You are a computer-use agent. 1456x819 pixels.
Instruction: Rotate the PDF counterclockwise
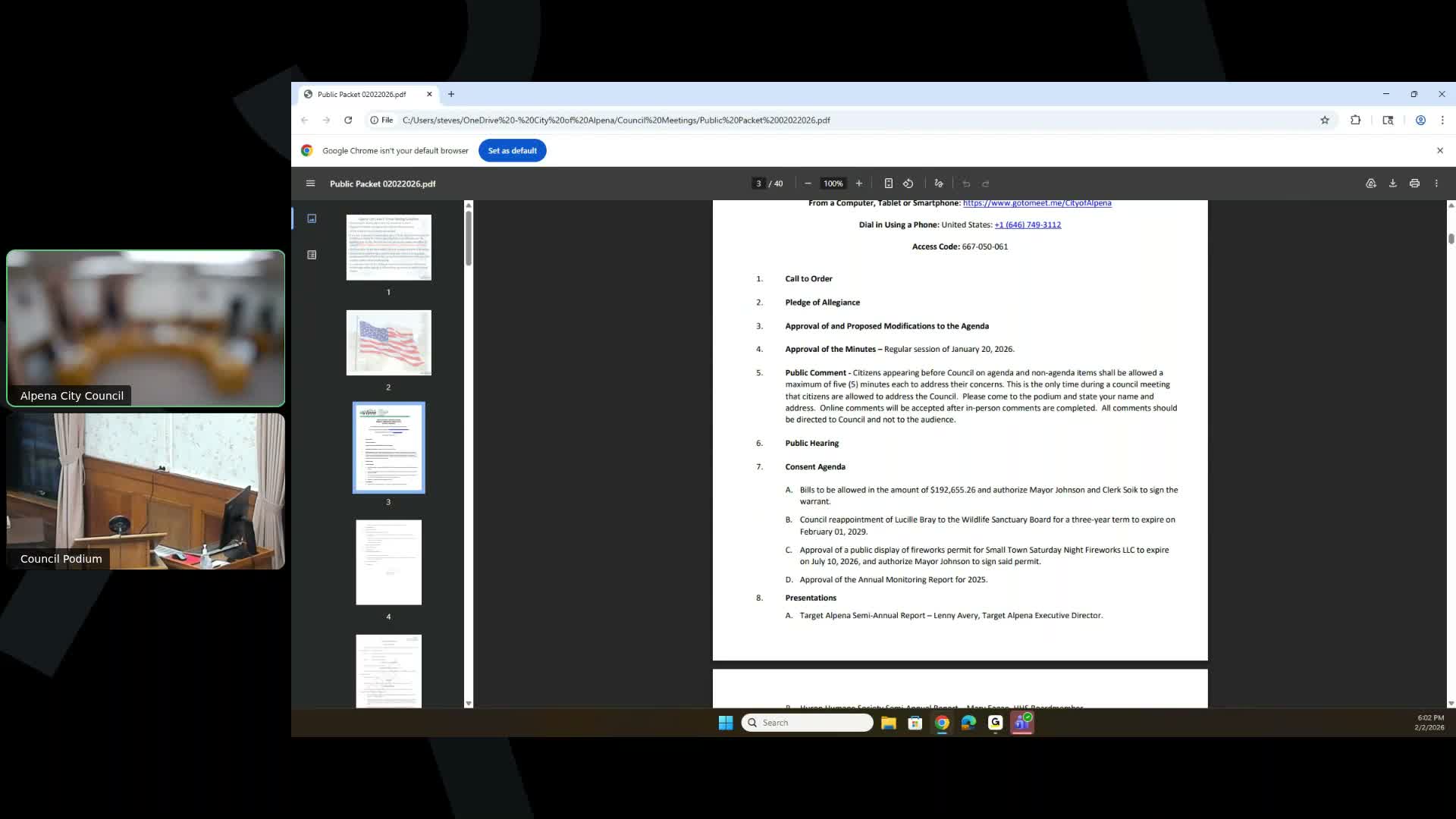coord(908,184)
